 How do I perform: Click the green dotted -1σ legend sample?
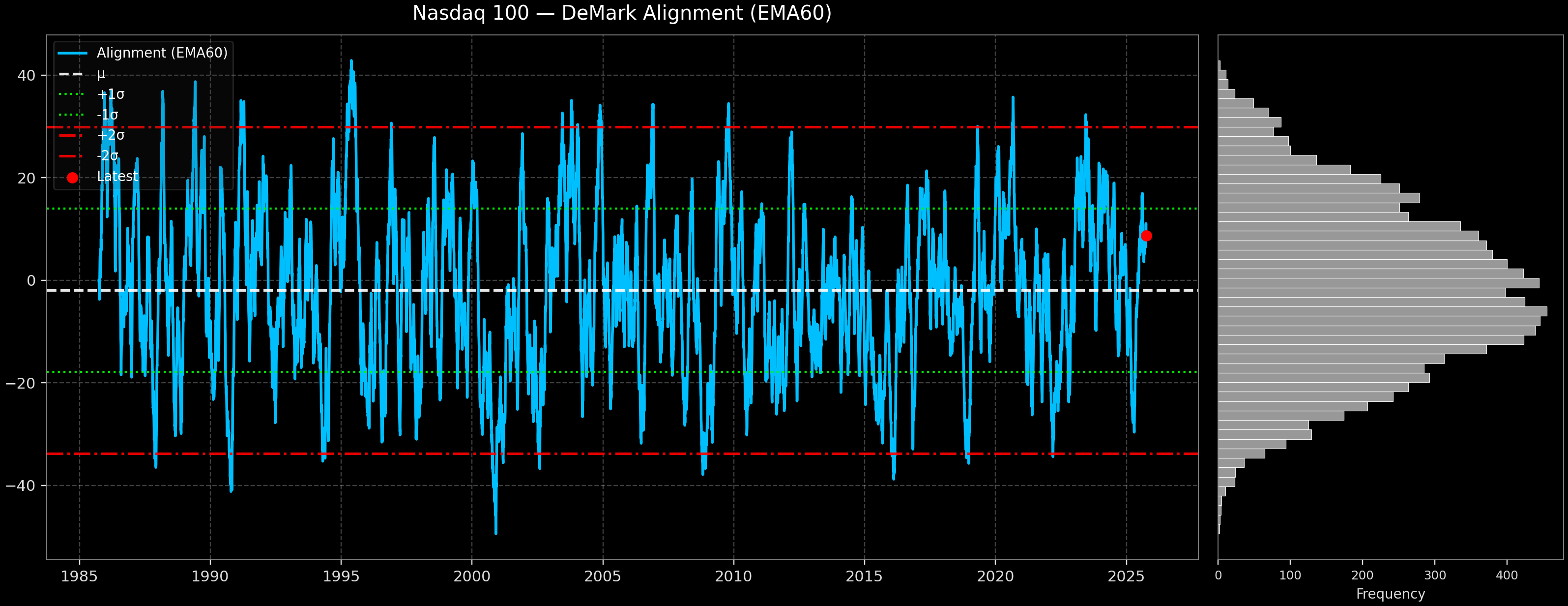(72, 115)
